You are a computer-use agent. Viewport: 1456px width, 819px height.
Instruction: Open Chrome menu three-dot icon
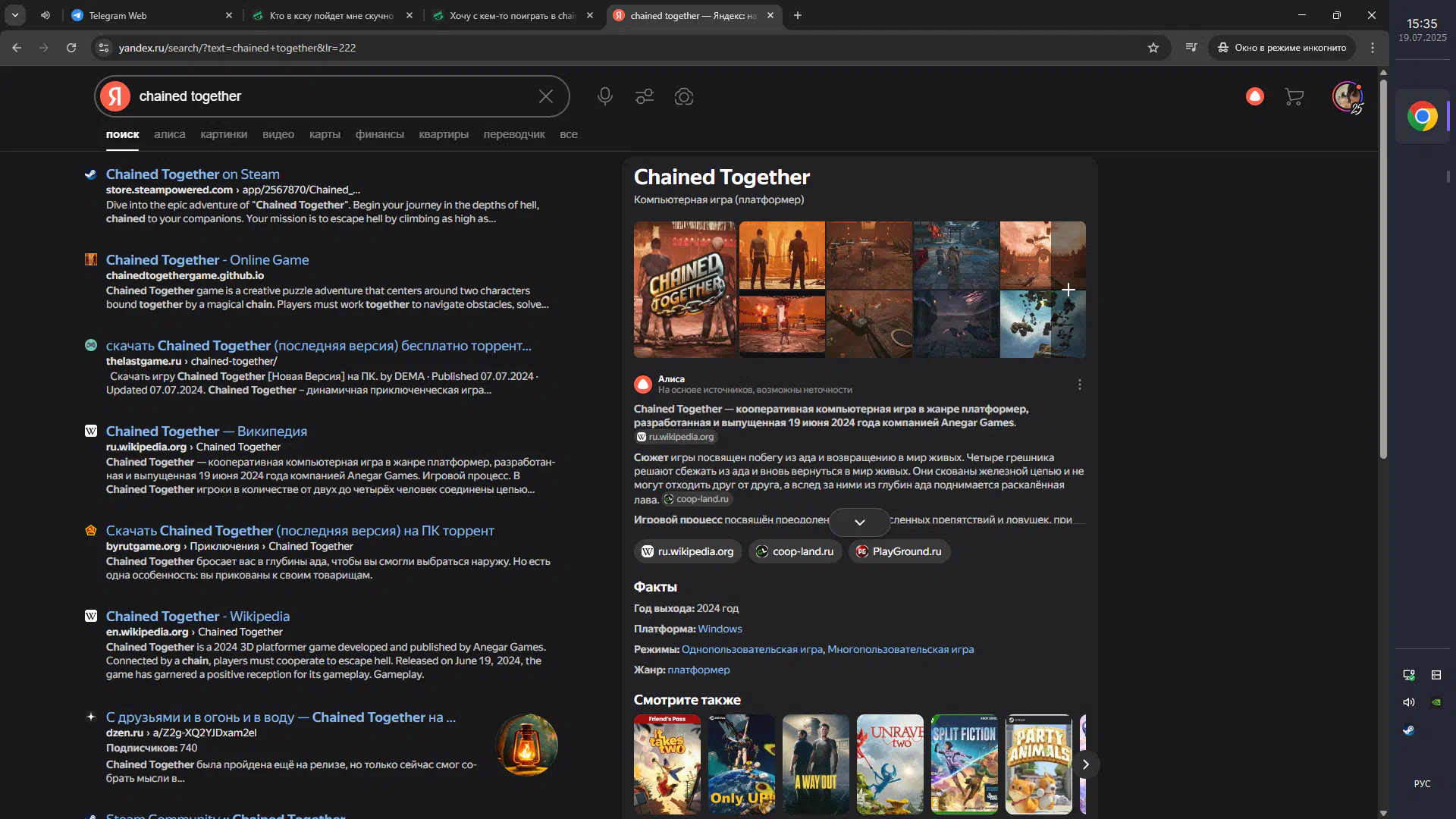click(x=1373, y=48)
